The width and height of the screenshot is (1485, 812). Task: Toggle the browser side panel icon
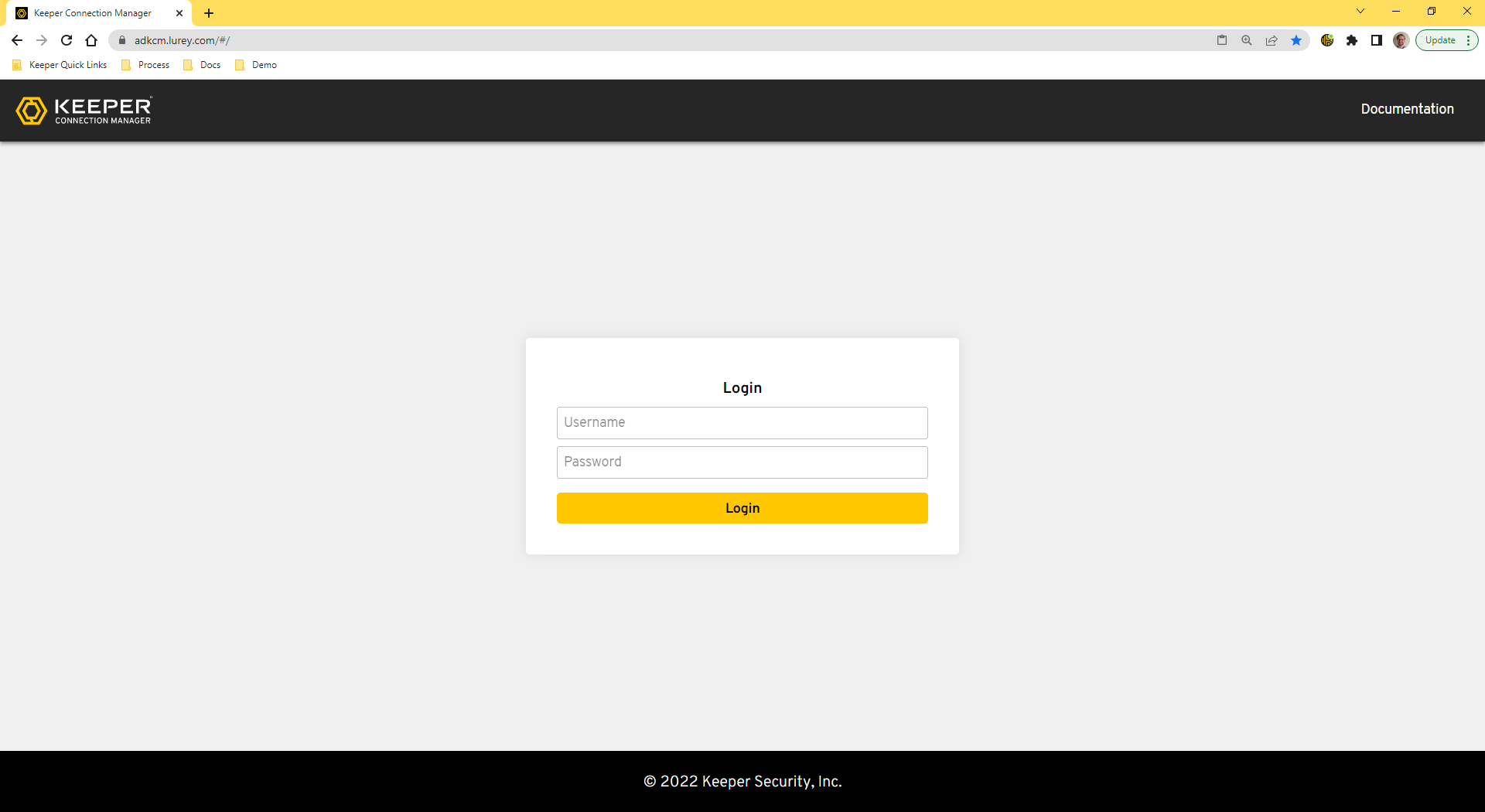[1377, 40]
